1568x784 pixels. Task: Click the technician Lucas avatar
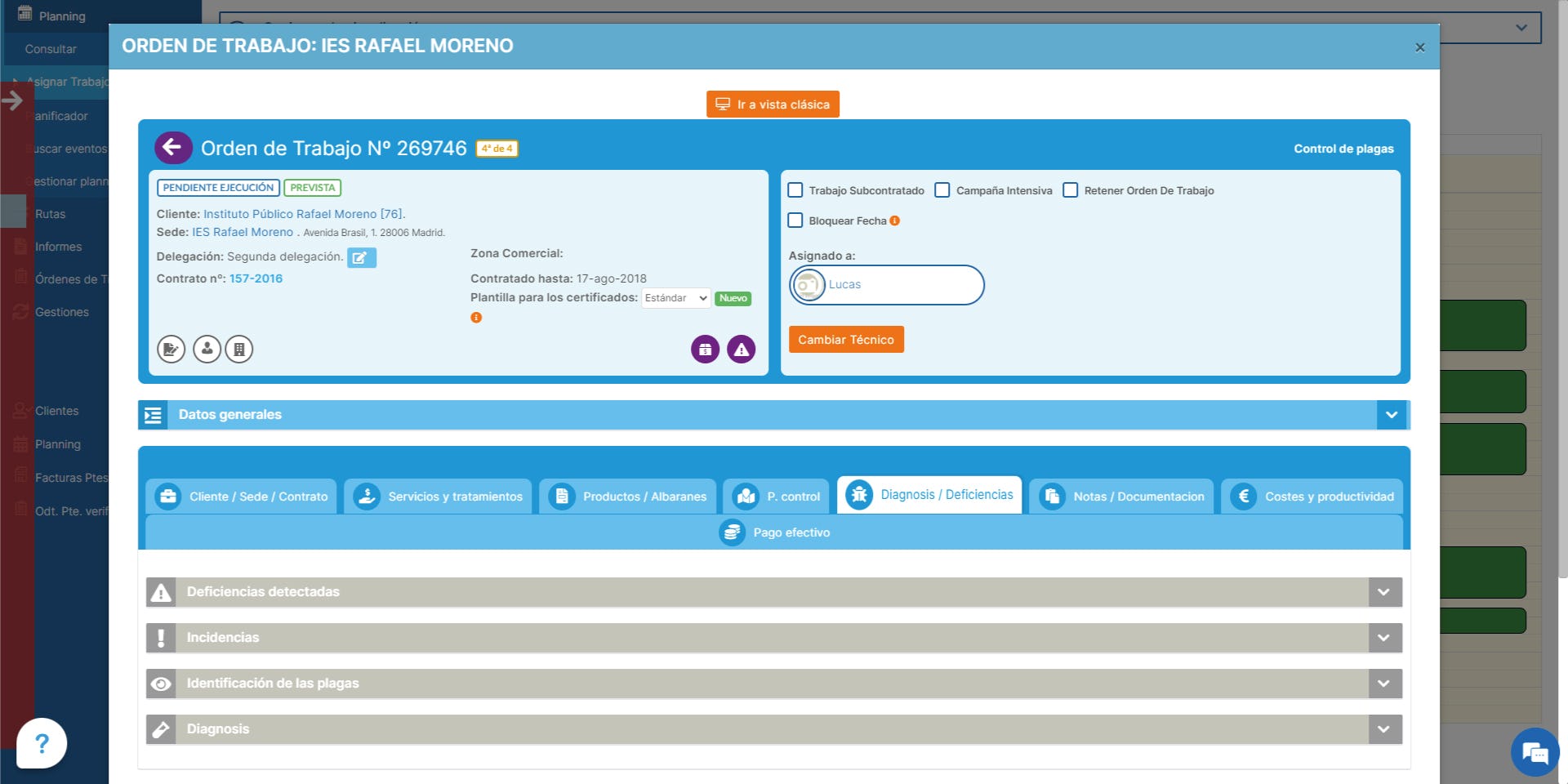(808, 285)
